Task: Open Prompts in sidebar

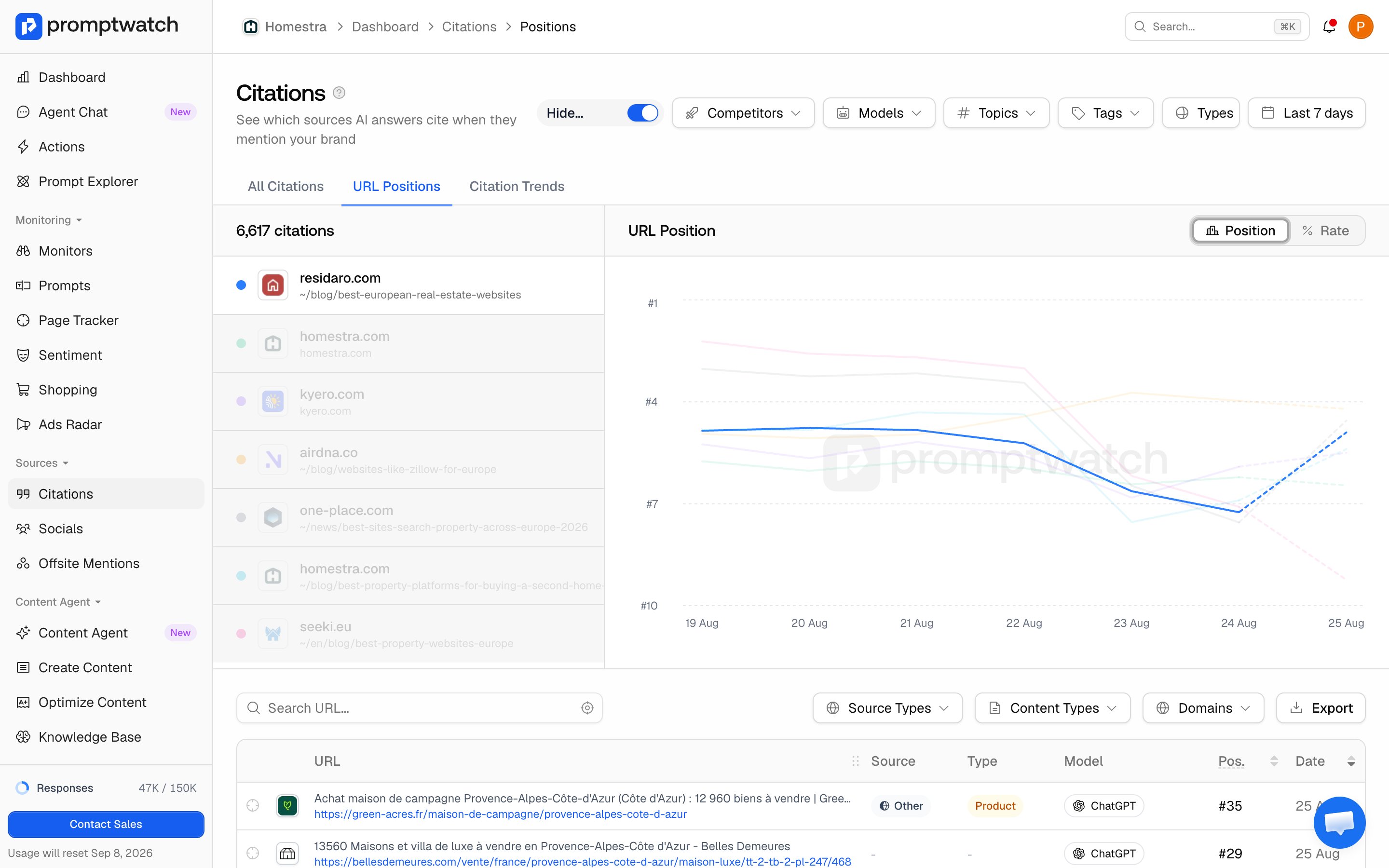Action: click(106, 285)
